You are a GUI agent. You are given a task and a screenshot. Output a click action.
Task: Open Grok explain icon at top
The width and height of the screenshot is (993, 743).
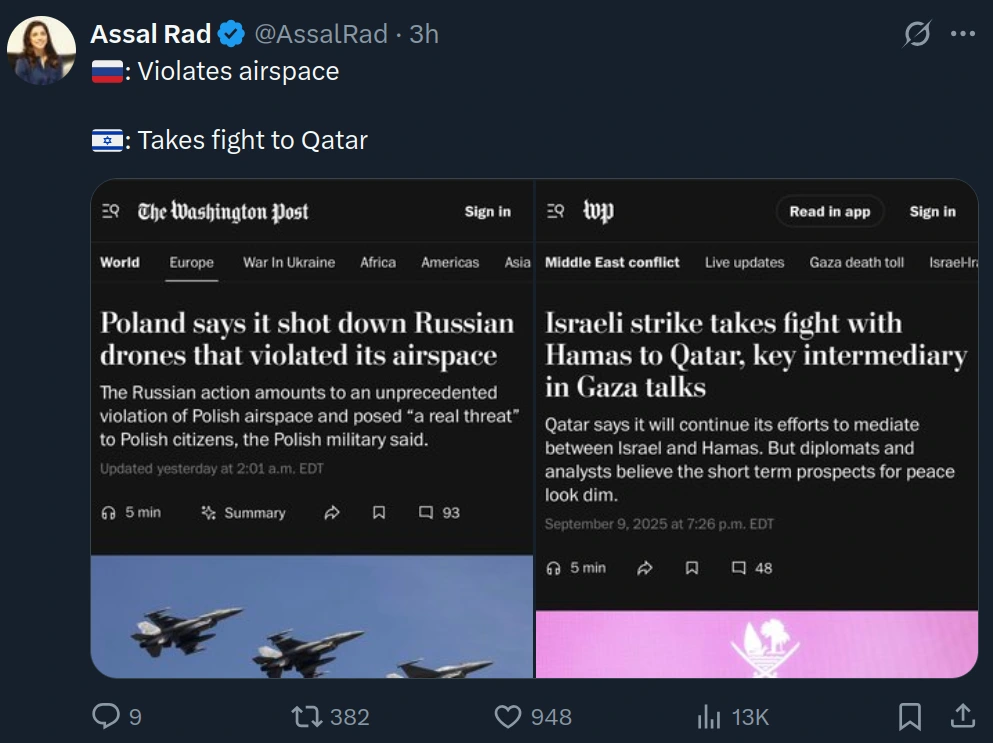coord(916,34)
